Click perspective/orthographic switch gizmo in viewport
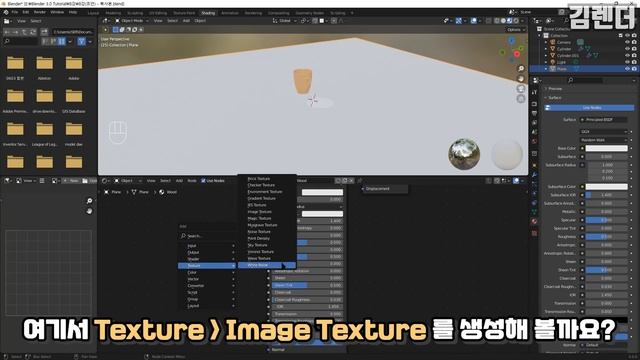640x360 pixels. tap(521, 99)
